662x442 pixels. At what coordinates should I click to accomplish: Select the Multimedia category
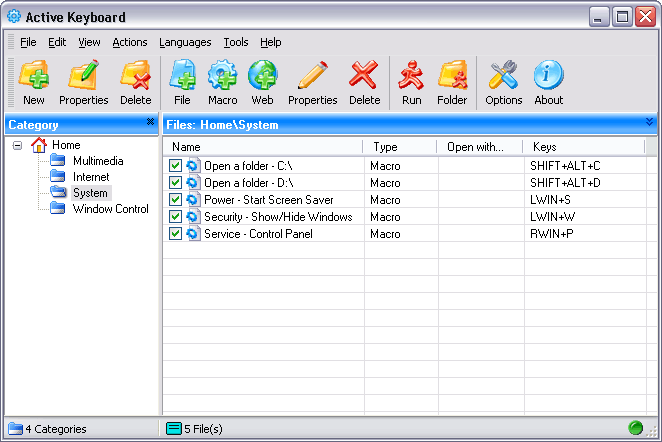(x=98, y=161)
